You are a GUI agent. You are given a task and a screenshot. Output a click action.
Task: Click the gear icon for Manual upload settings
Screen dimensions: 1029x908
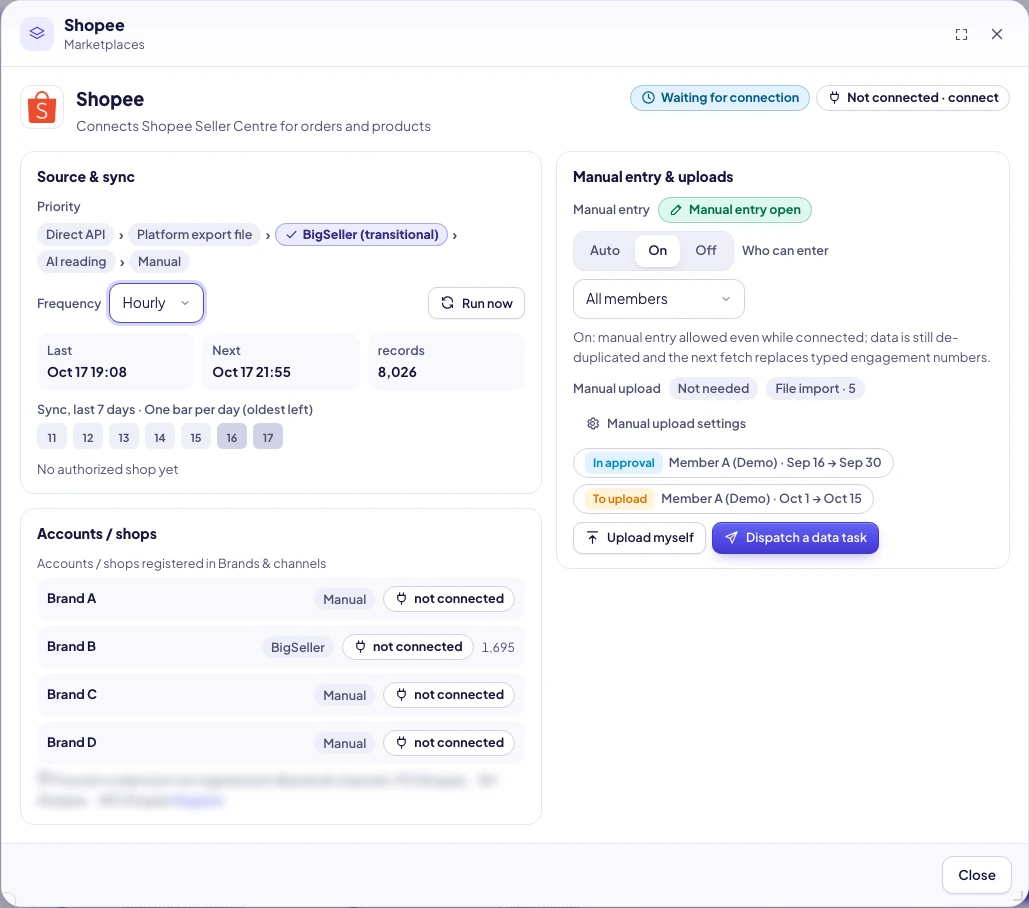coord(593,424)
